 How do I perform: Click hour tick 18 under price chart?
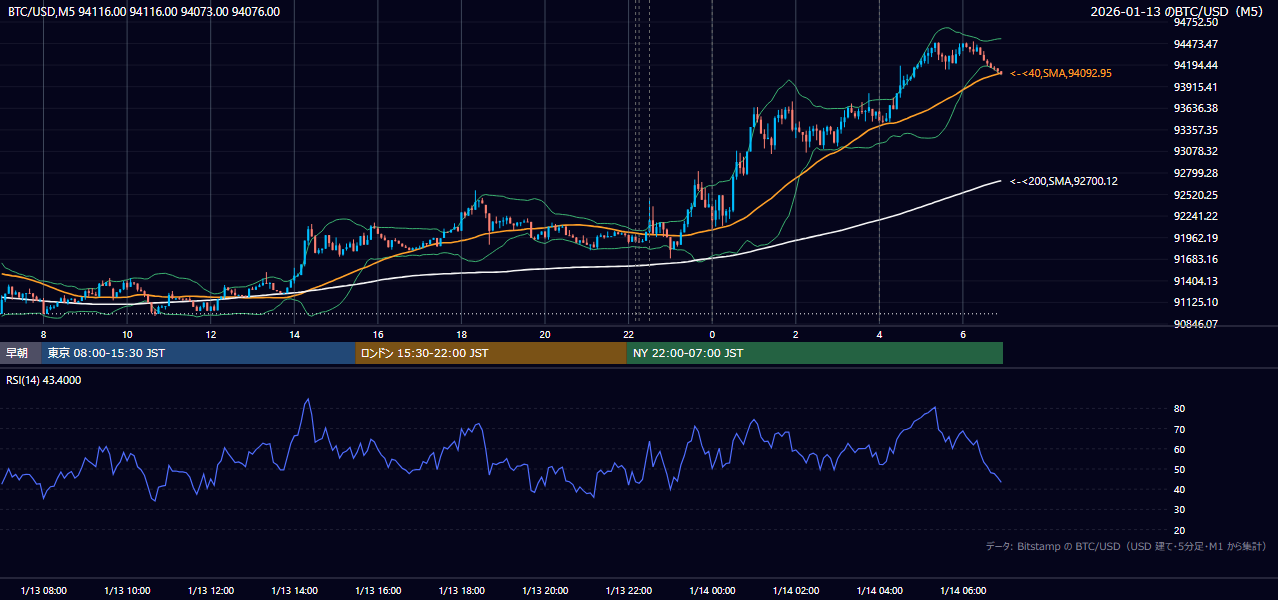(461, 334)
